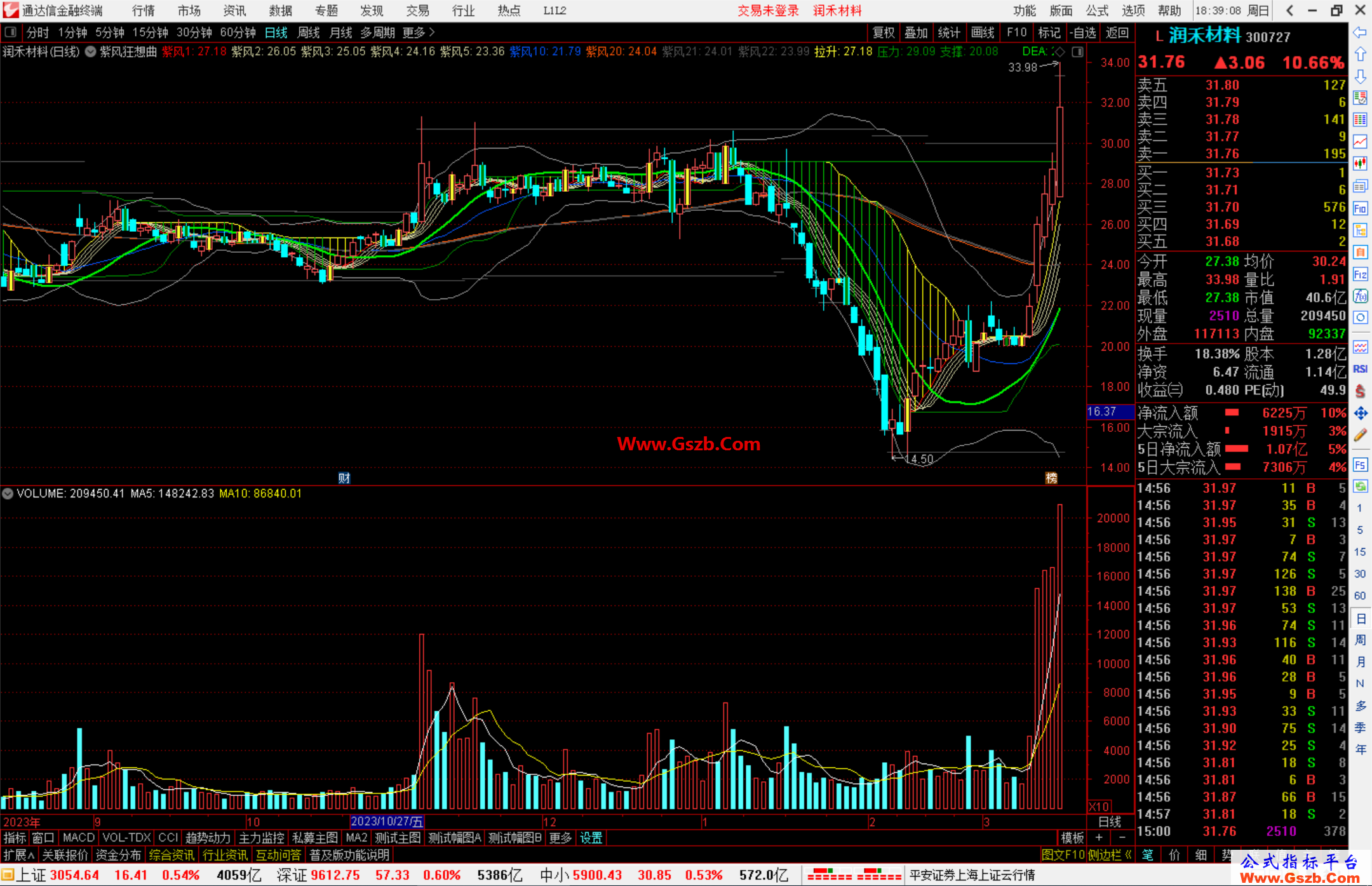Click the 图文F10 button

[x=1063, y=855]
